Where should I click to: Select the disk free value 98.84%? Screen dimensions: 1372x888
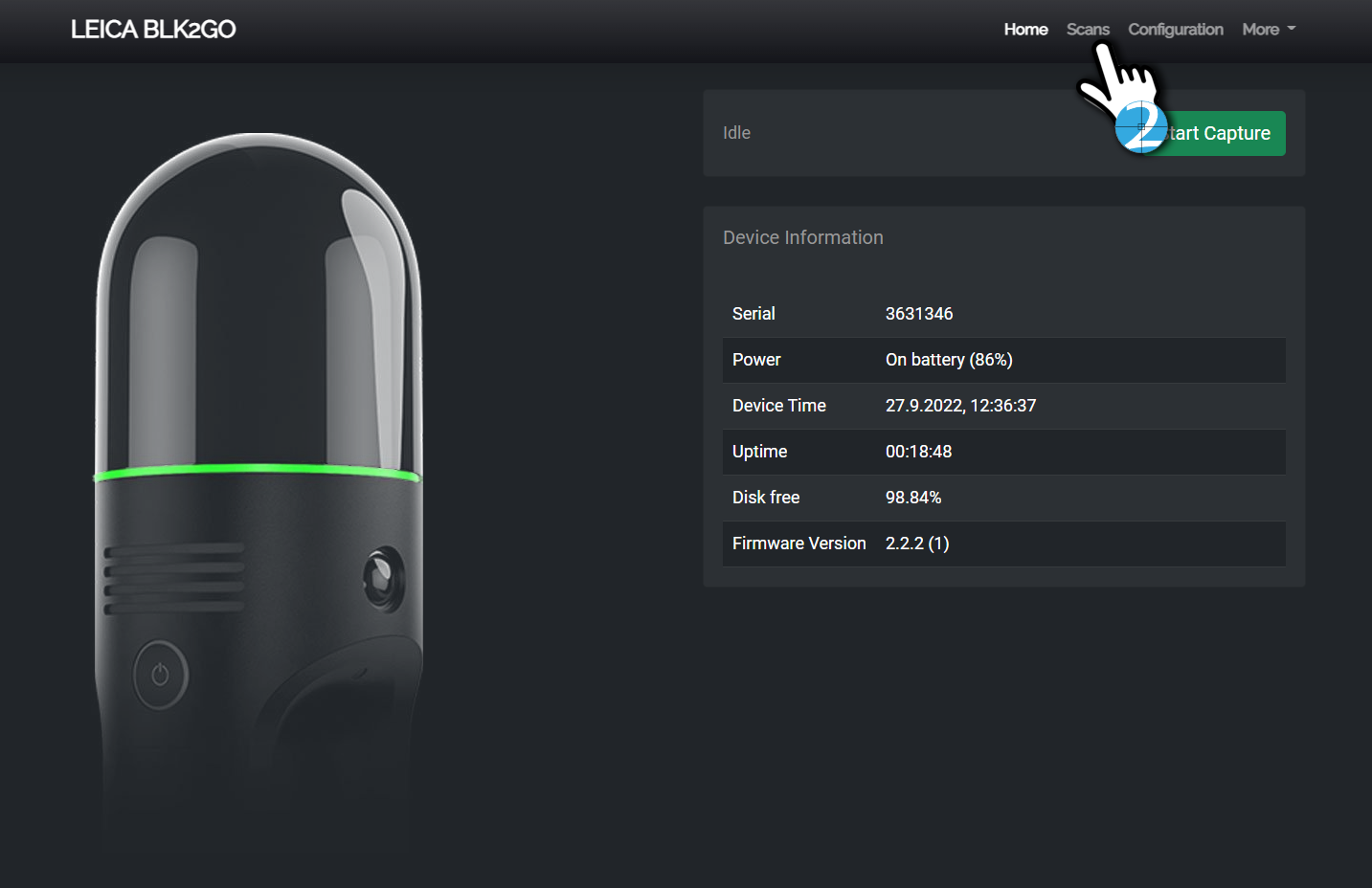point(913,498)
